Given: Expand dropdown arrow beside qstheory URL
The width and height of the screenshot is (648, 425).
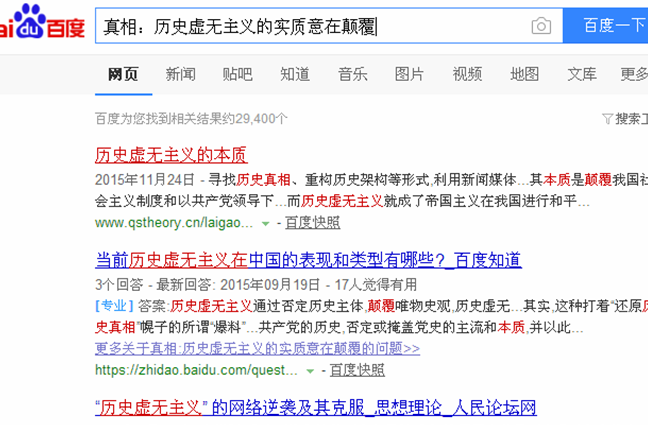Looking at the screenshot, I should (x=266, y=224).
